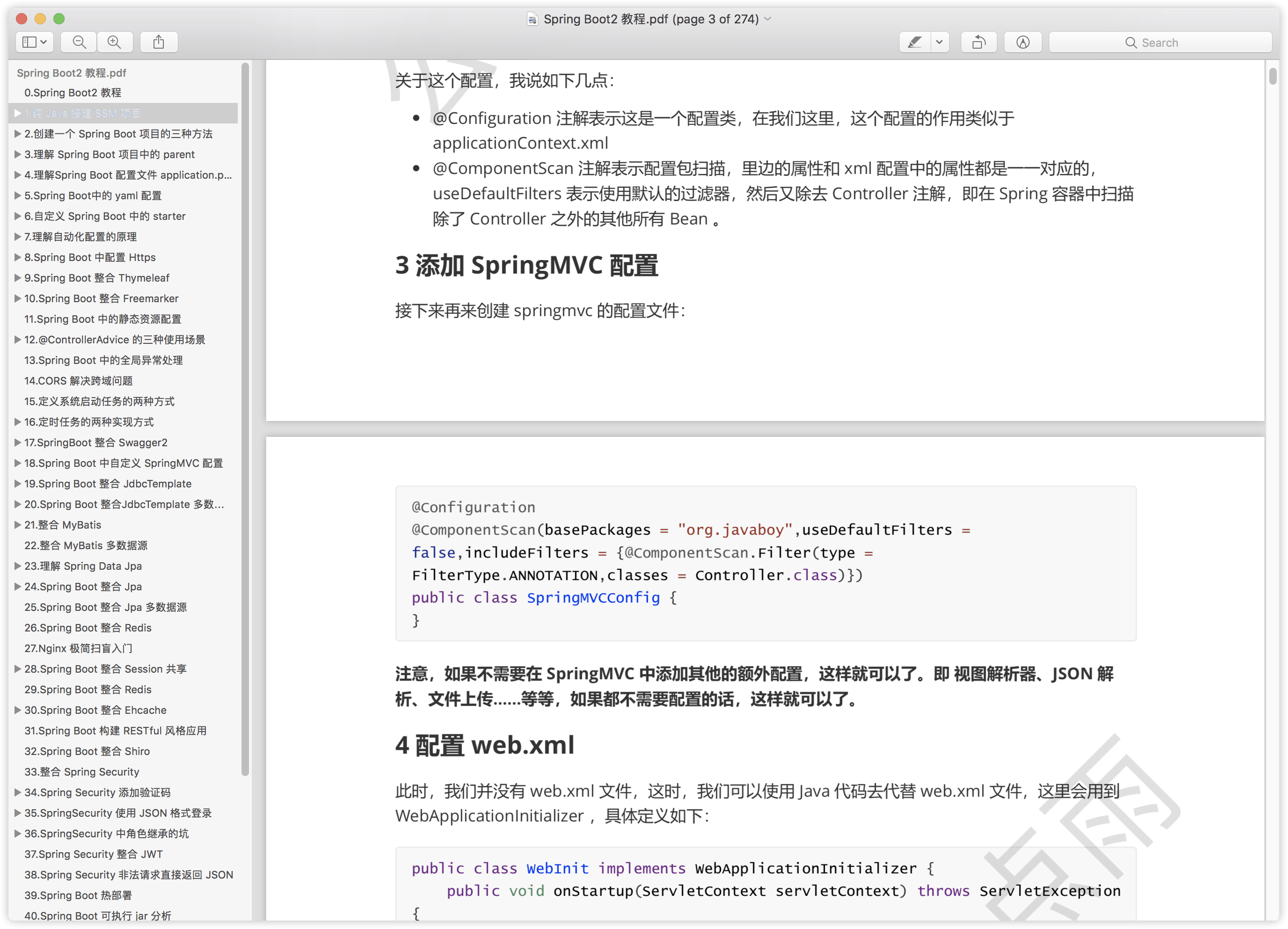This screenshot has width=1288, height=929.
Task: Open 24.Spring Boot 整合 Jpa
Action: pos(83,587)
